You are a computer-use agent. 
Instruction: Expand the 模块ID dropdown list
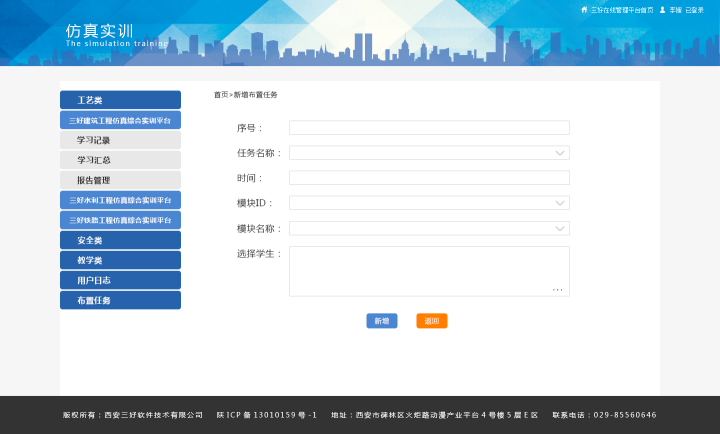coord(560,203)
